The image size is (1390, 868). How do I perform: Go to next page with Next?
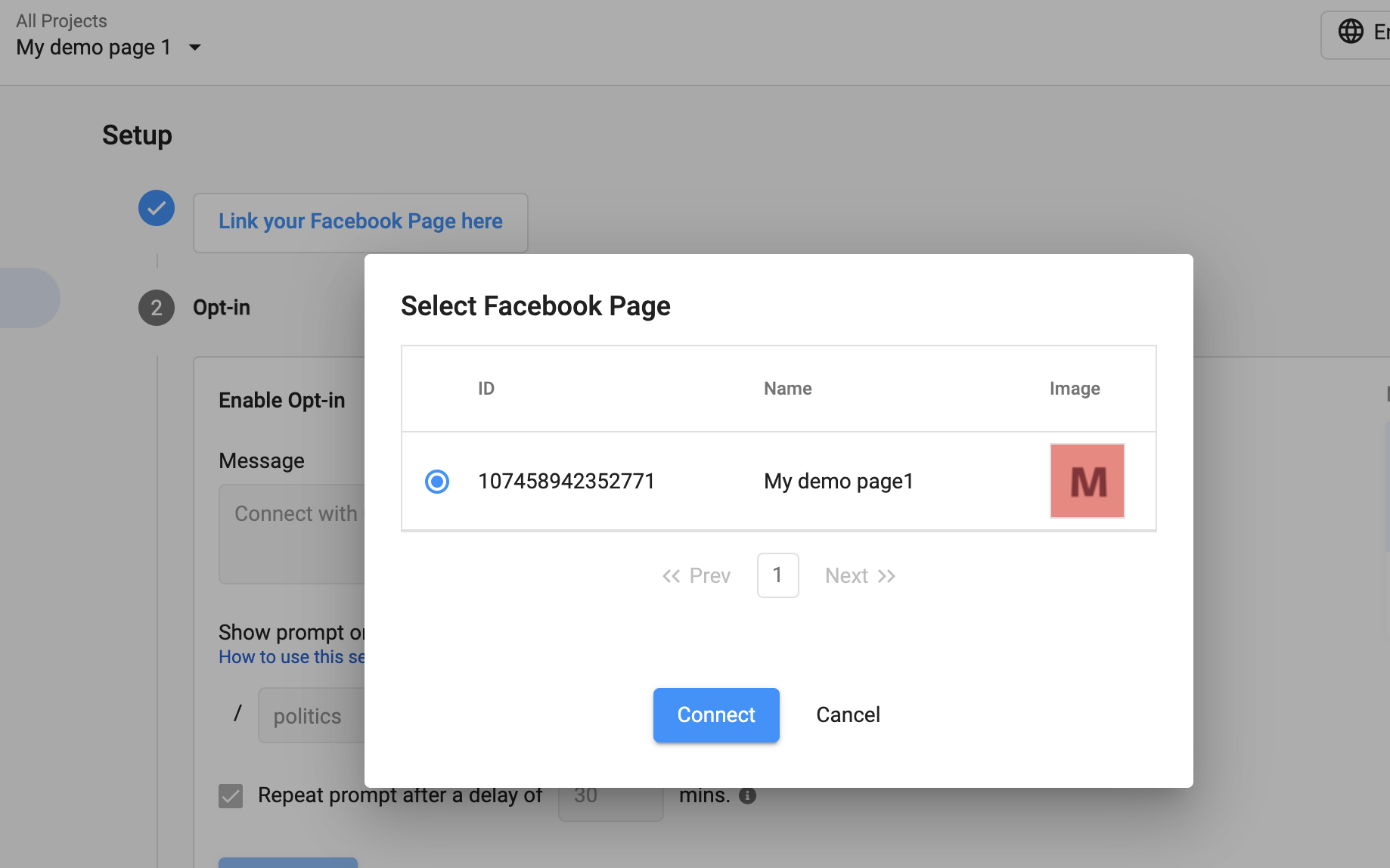(861, 576)
